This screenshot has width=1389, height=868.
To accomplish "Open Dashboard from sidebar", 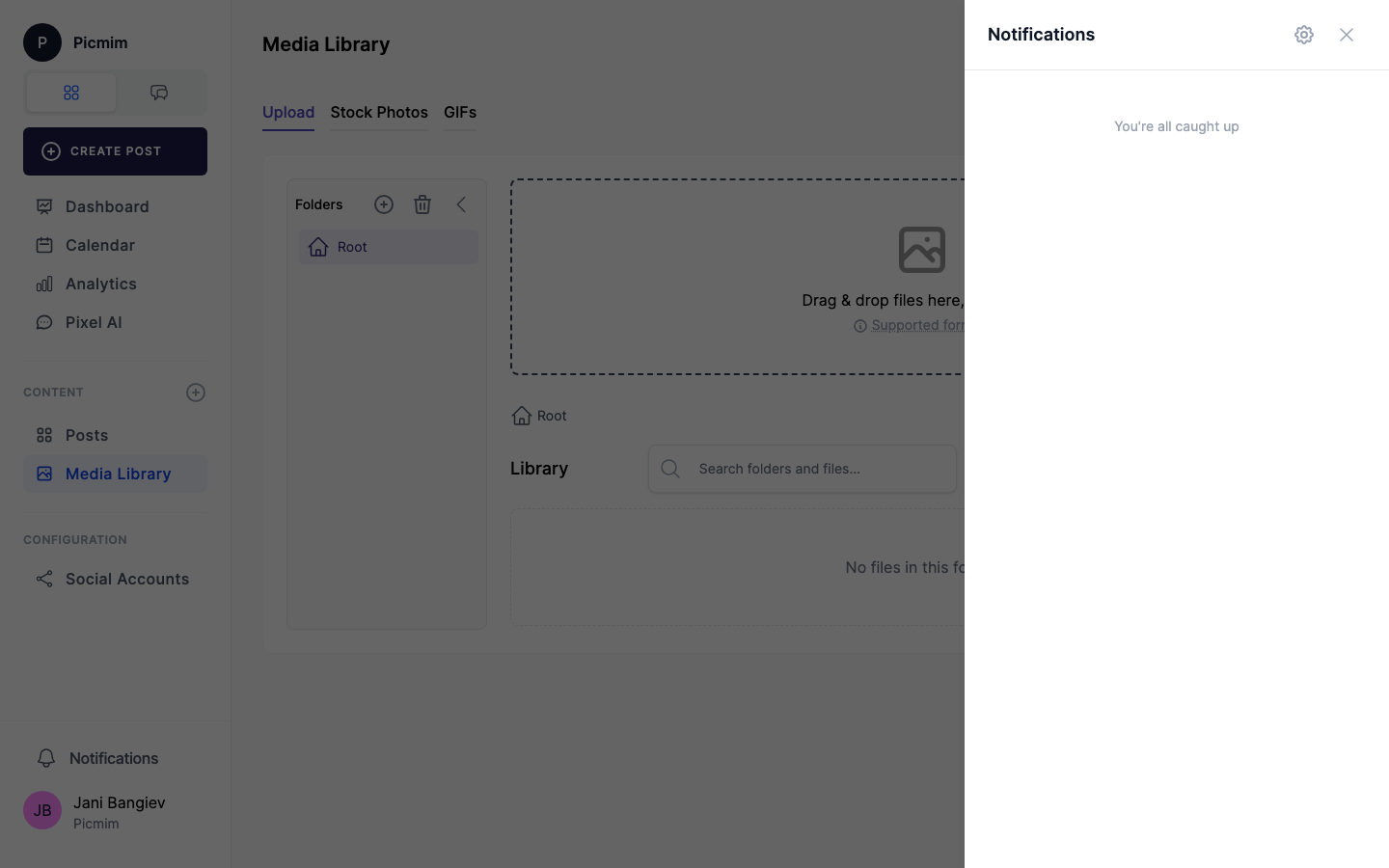I will coord(107,206).
